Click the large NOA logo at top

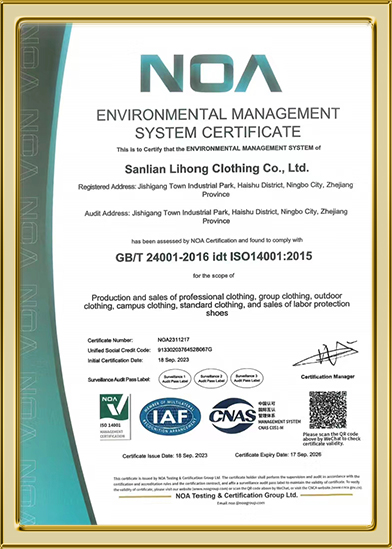click(x=211, y=73)
